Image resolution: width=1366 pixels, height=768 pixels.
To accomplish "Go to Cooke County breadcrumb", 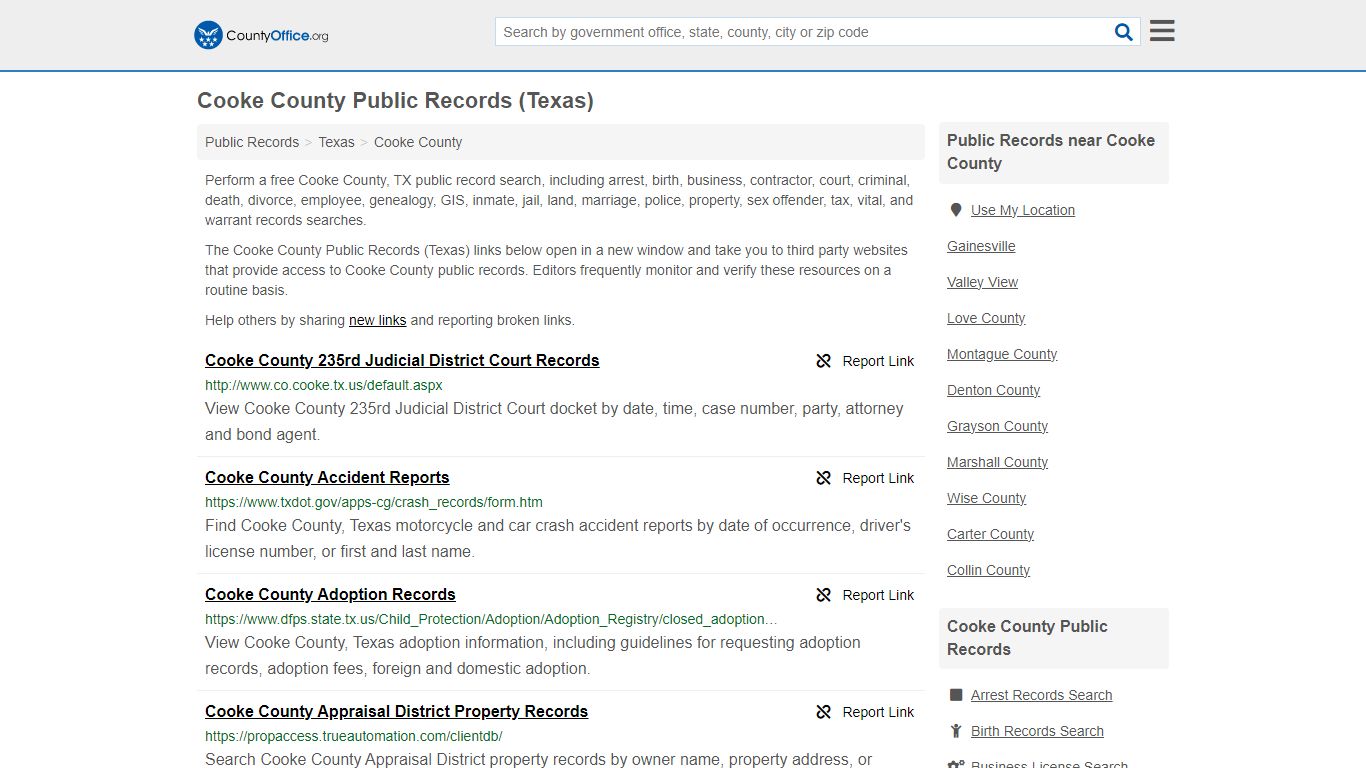I will 418,142.
